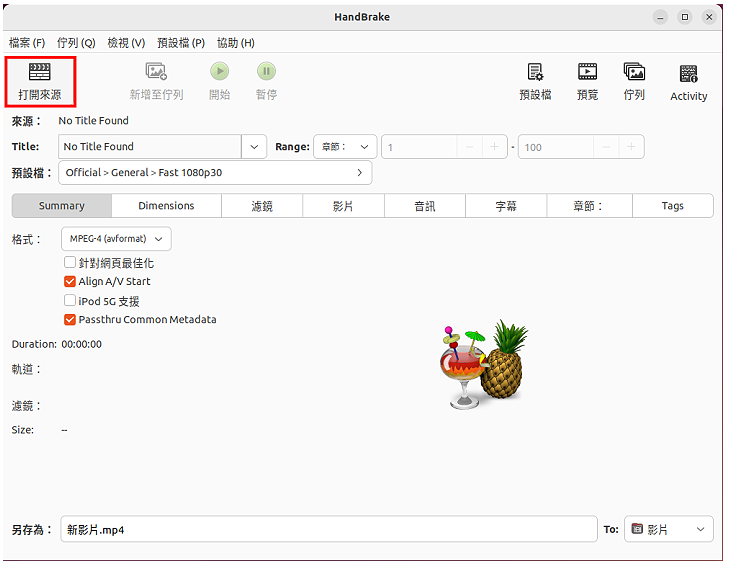Pause encoding with 暫停 button
Screen dimensions: 739x571
(x=266, y=81)
